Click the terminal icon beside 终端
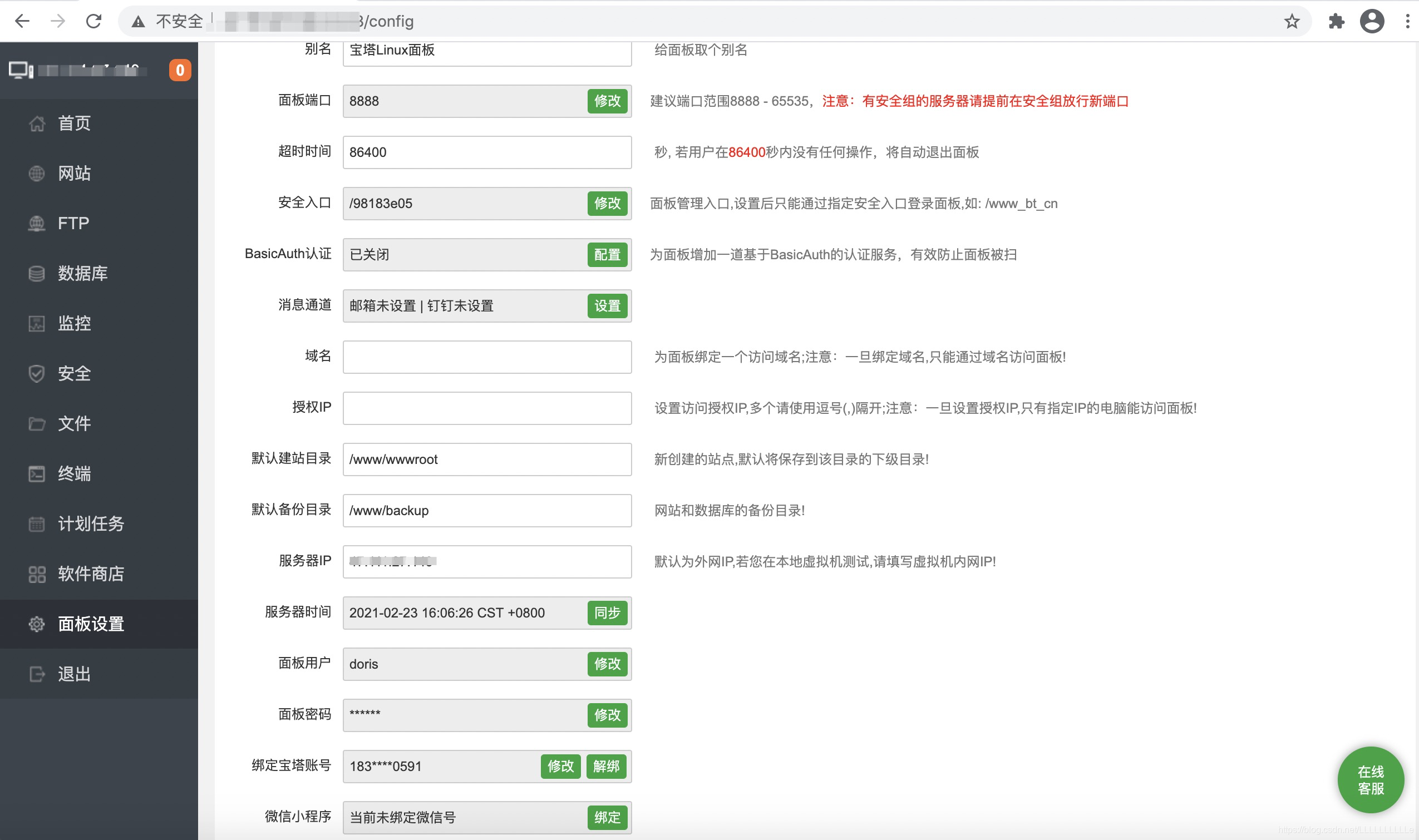 click(x=37, y=474)
